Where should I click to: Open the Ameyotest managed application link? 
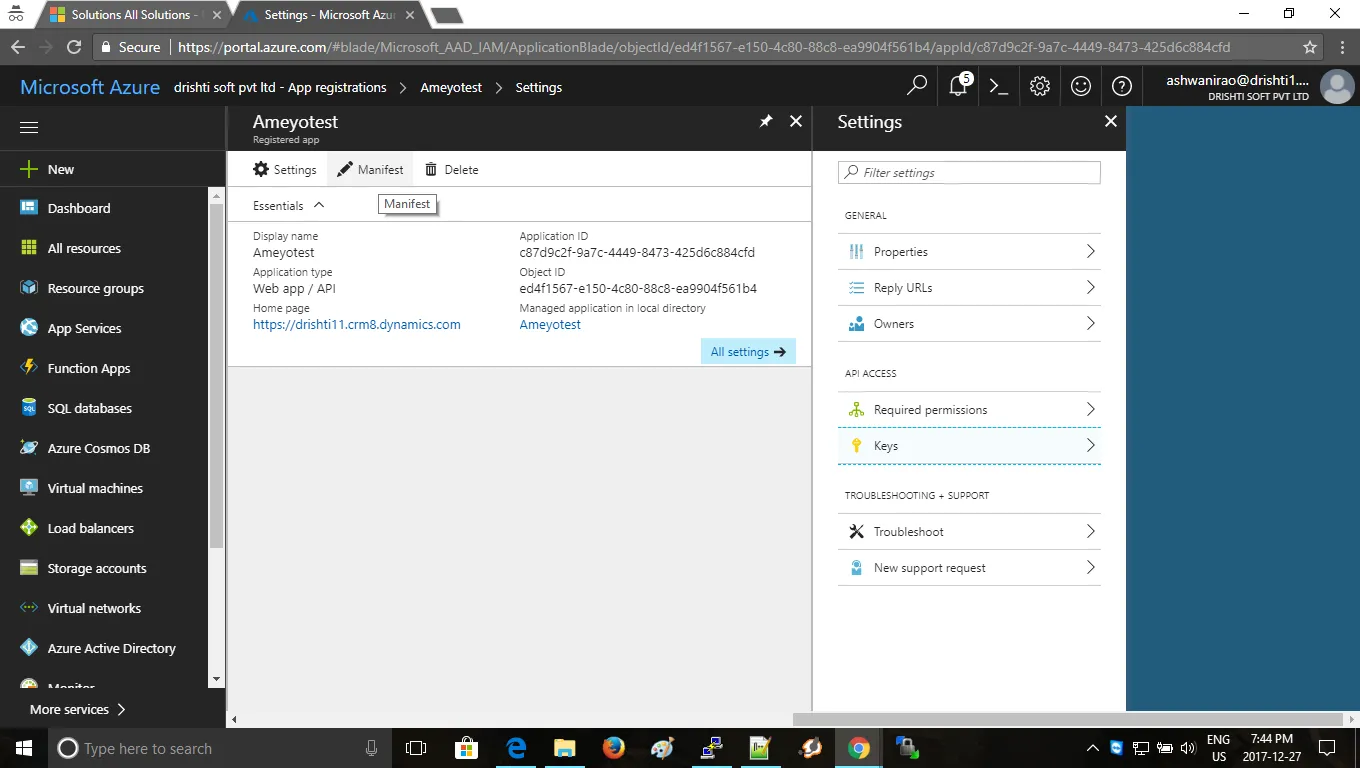click(x=550, y=325)
